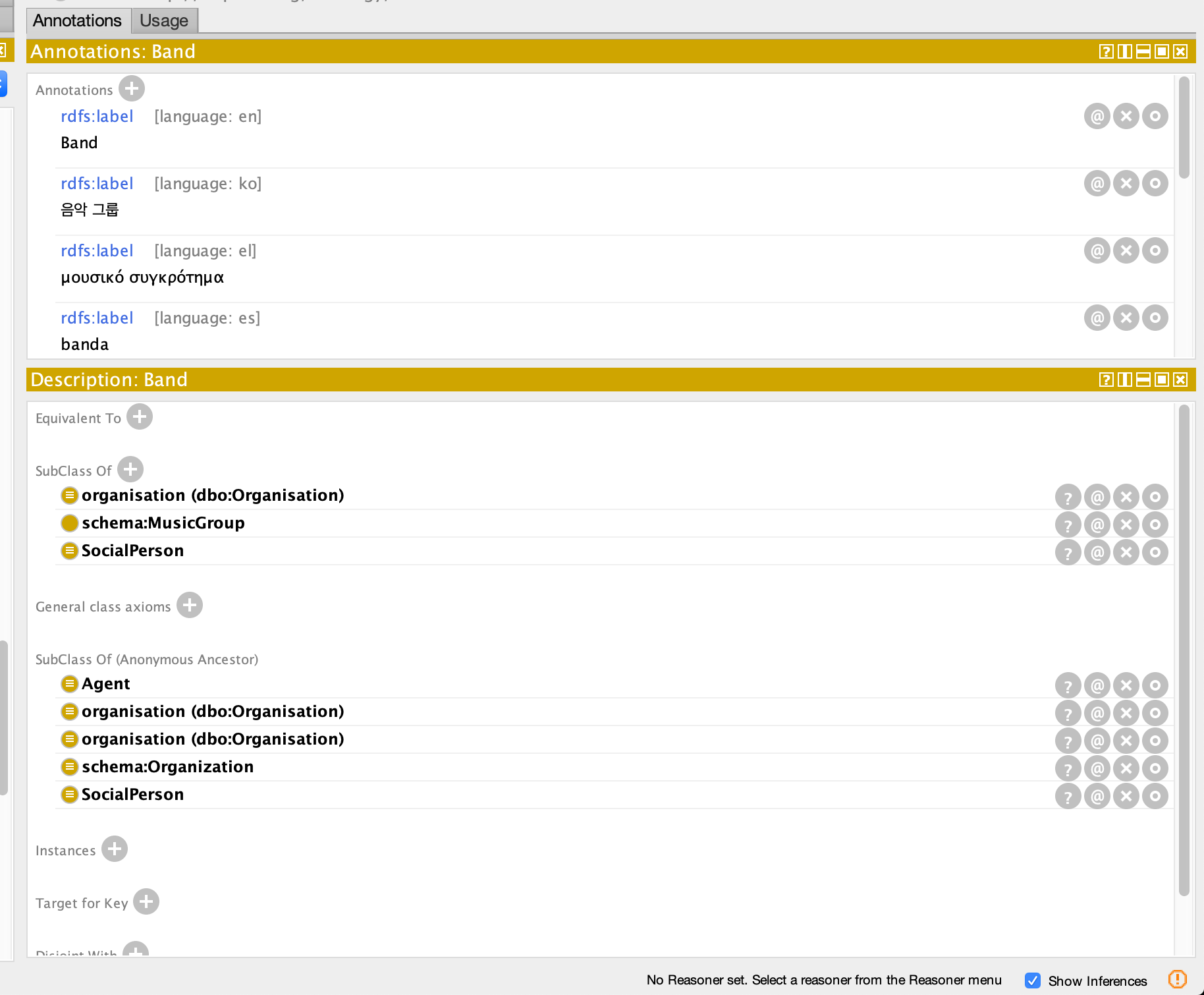Viewport: 1204px width, 995px height.
Task: Add an Equivalent To class expression
Action: tap(139, 416)
